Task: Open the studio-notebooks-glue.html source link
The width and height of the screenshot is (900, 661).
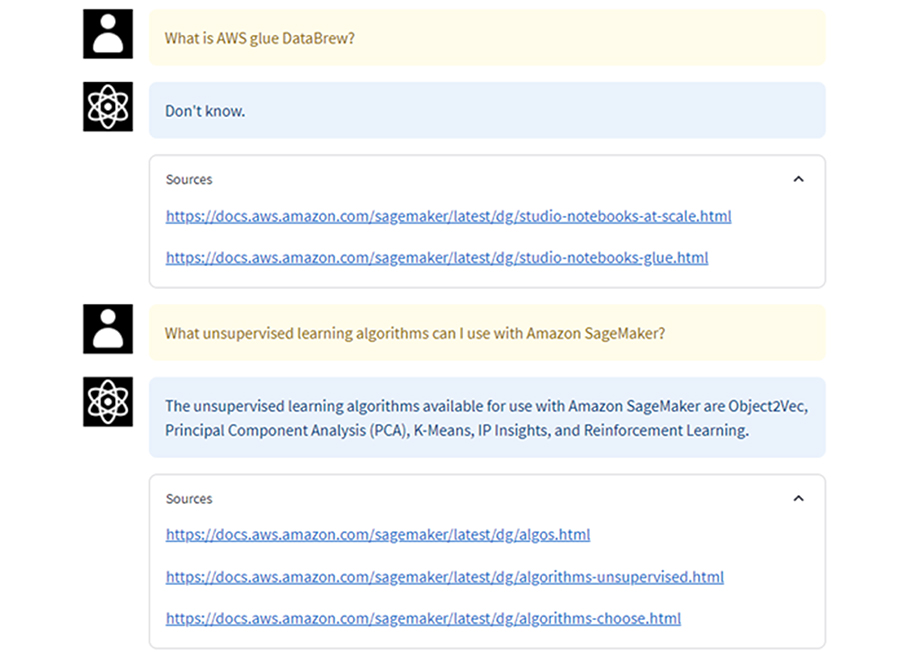Action: [437, 258]
